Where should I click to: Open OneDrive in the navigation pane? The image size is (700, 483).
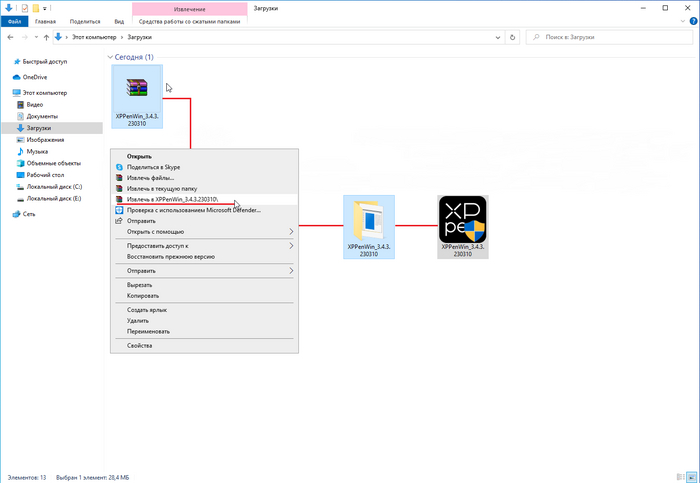click(35, 77)
